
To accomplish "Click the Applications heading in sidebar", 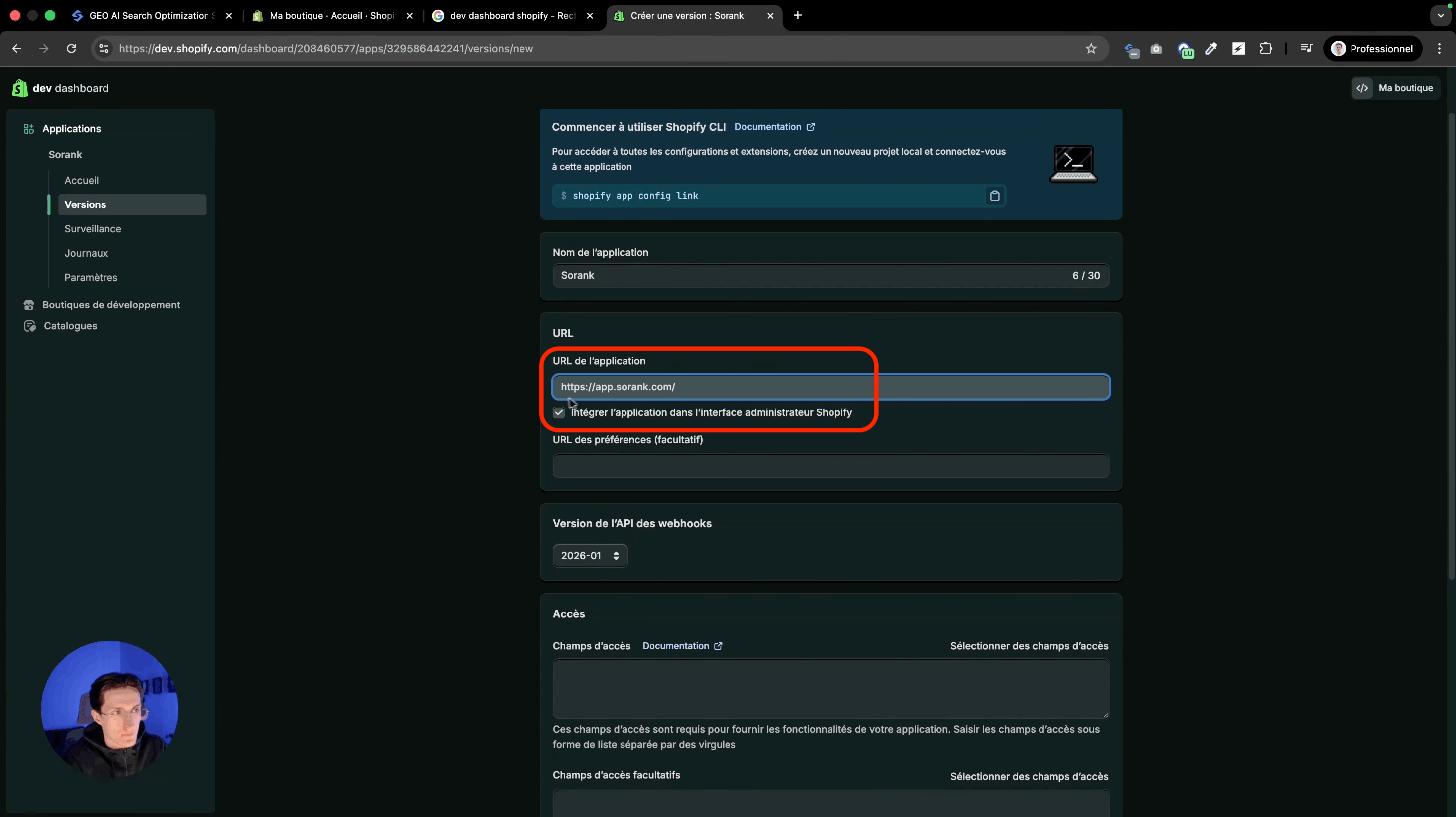I will tap(71, 129).
